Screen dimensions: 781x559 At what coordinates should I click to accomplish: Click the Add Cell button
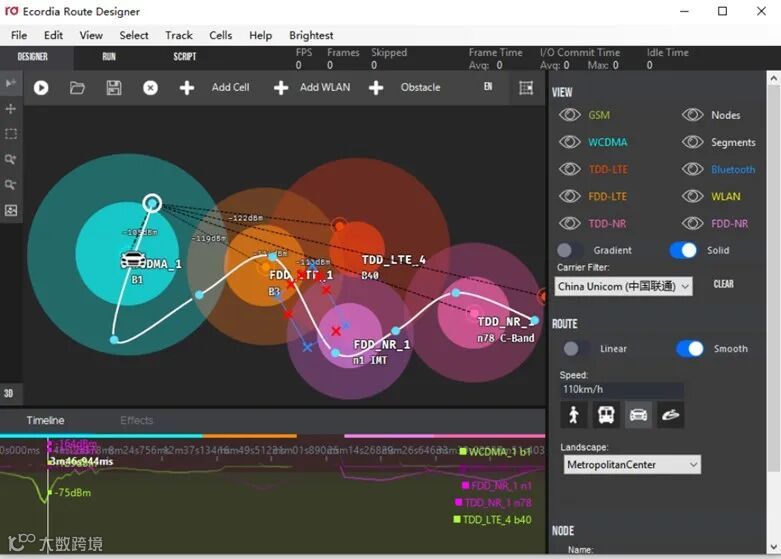231,87
